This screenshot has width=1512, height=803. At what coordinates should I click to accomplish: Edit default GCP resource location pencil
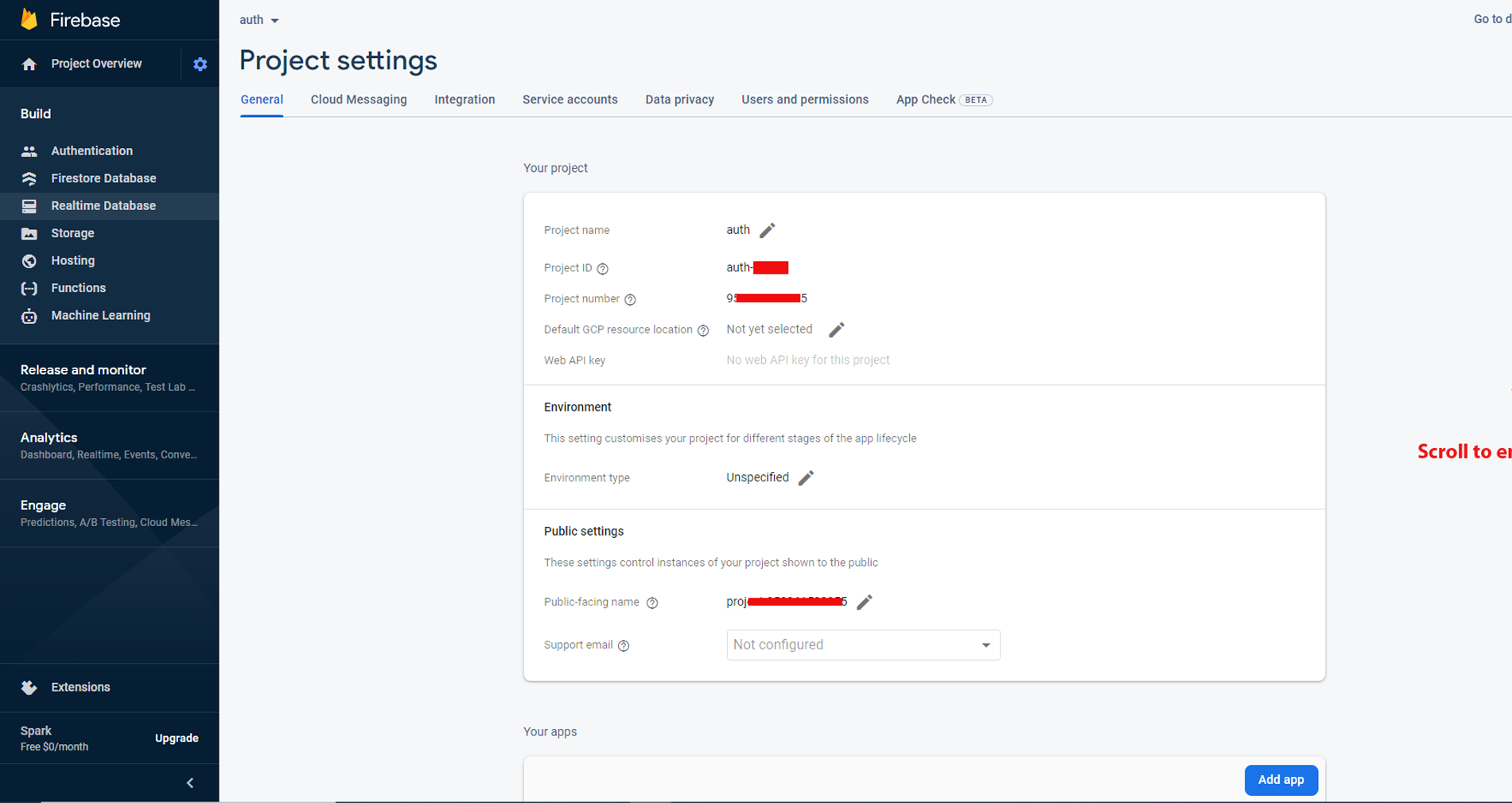point(836,329)
